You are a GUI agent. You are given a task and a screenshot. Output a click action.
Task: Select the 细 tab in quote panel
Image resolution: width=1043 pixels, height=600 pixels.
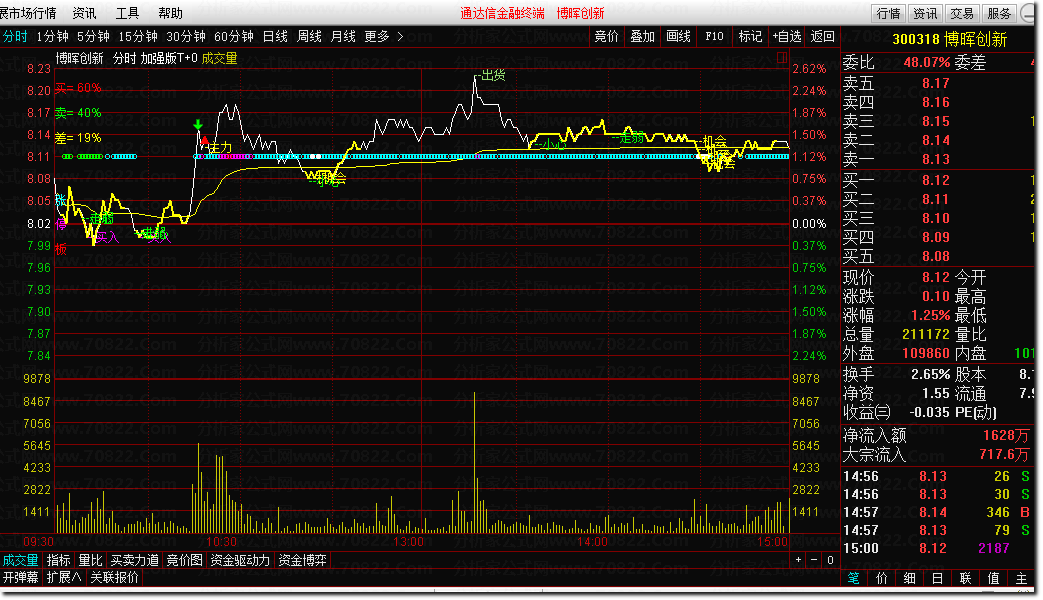909,578
